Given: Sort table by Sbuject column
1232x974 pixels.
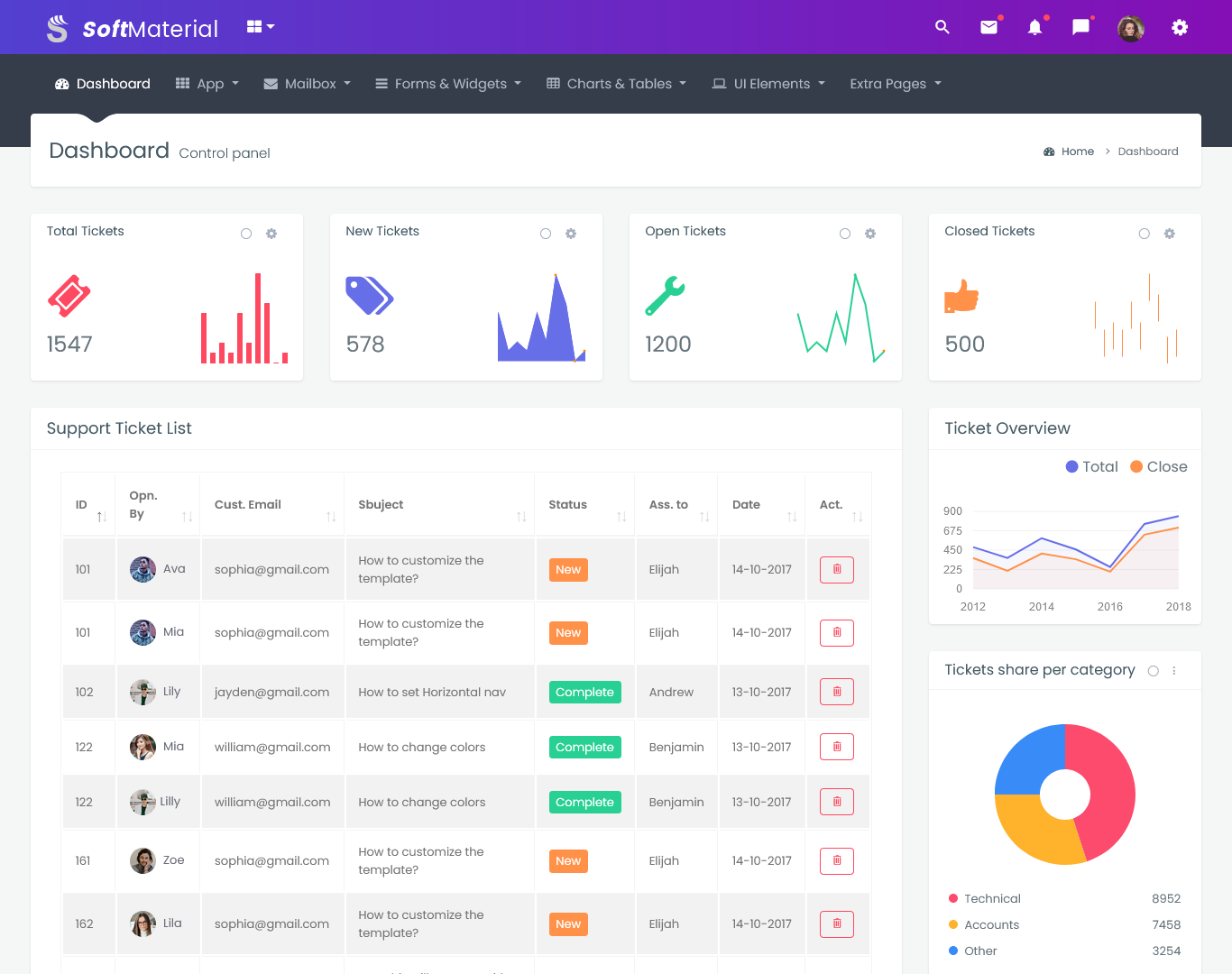Looking at the screenshot, I should [x=439, y=505].
